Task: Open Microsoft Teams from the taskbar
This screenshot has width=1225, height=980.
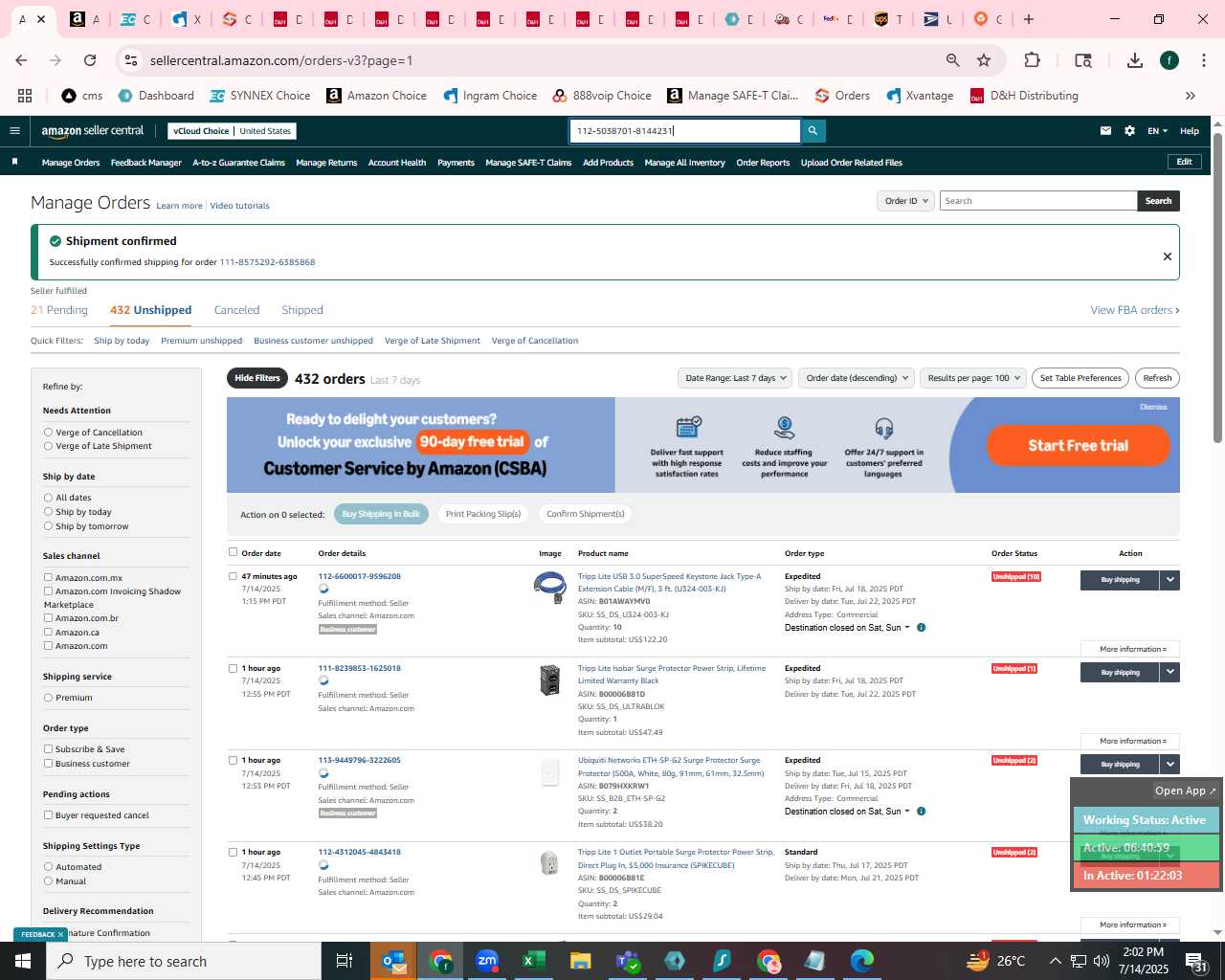Action: pyautogui.click(x=628, y=961)
